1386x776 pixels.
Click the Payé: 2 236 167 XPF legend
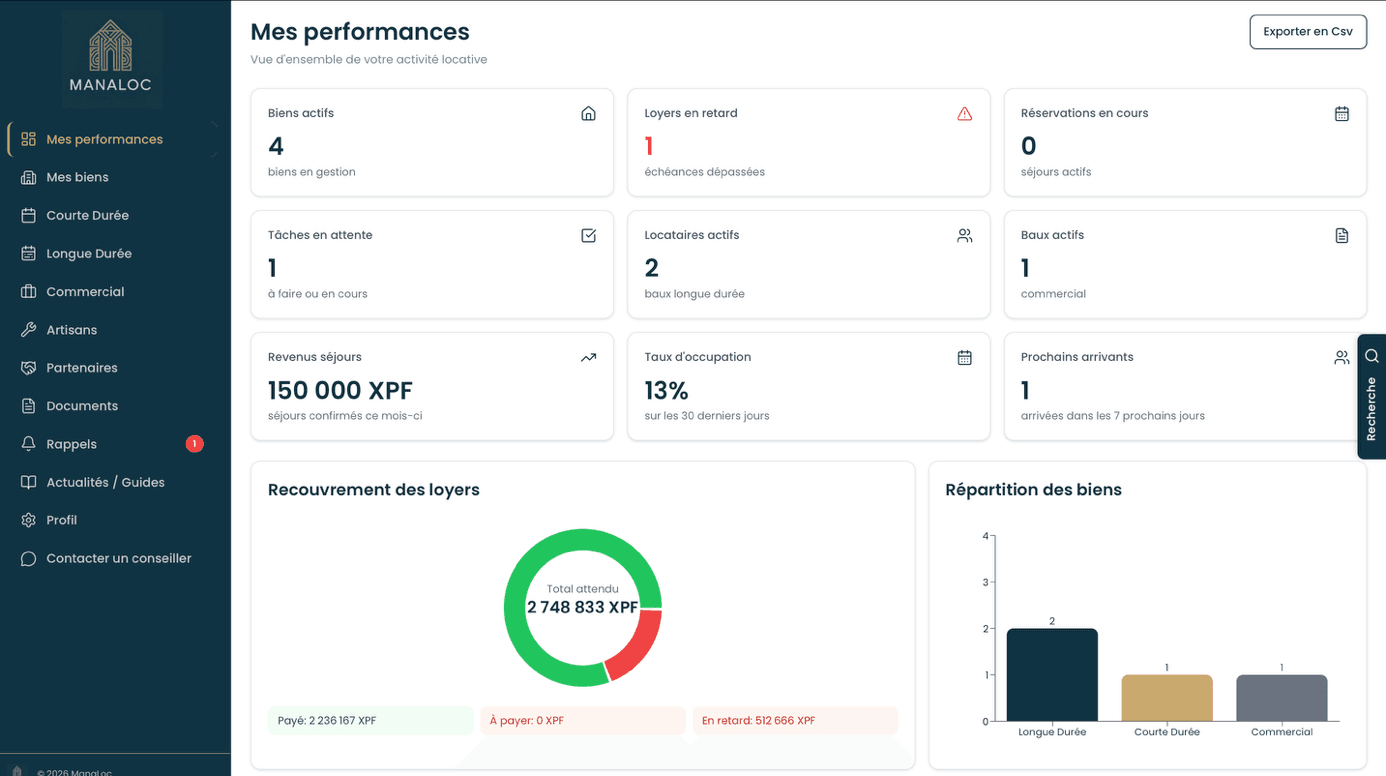coord(370,720)
